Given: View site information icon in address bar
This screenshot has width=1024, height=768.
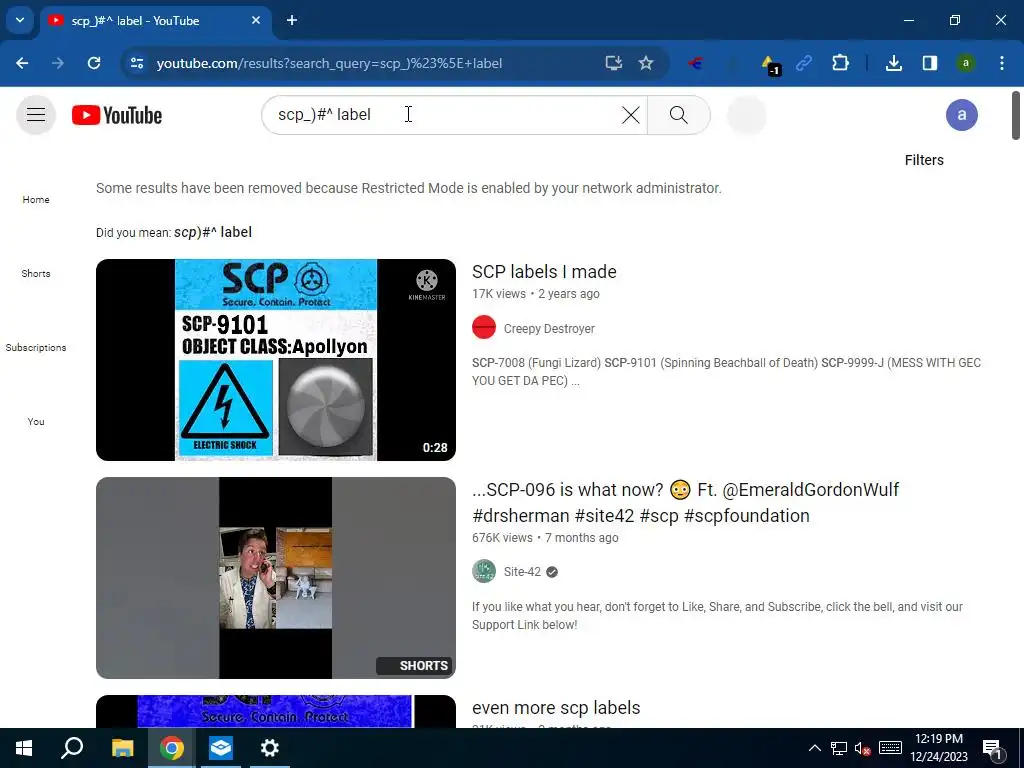Looking at the screenshot, I should click(137, 63).
